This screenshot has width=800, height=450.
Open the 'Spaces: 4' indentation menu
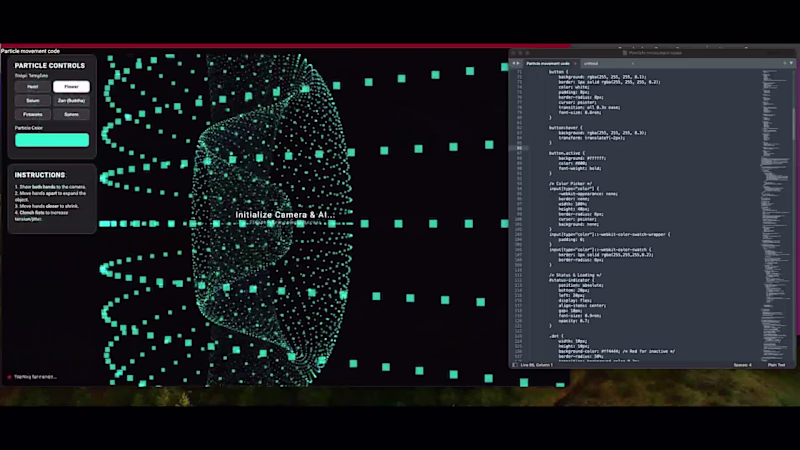742,365
